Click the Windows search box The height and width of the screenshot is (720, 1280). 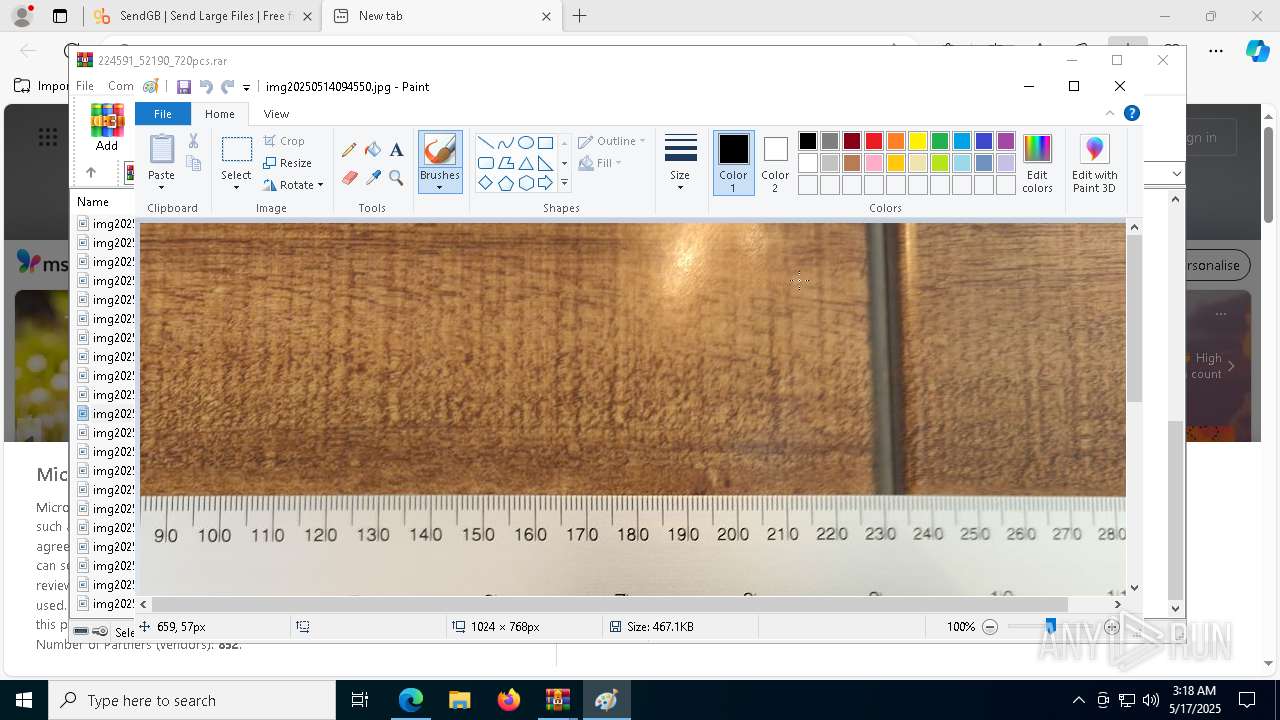point(192,700)
